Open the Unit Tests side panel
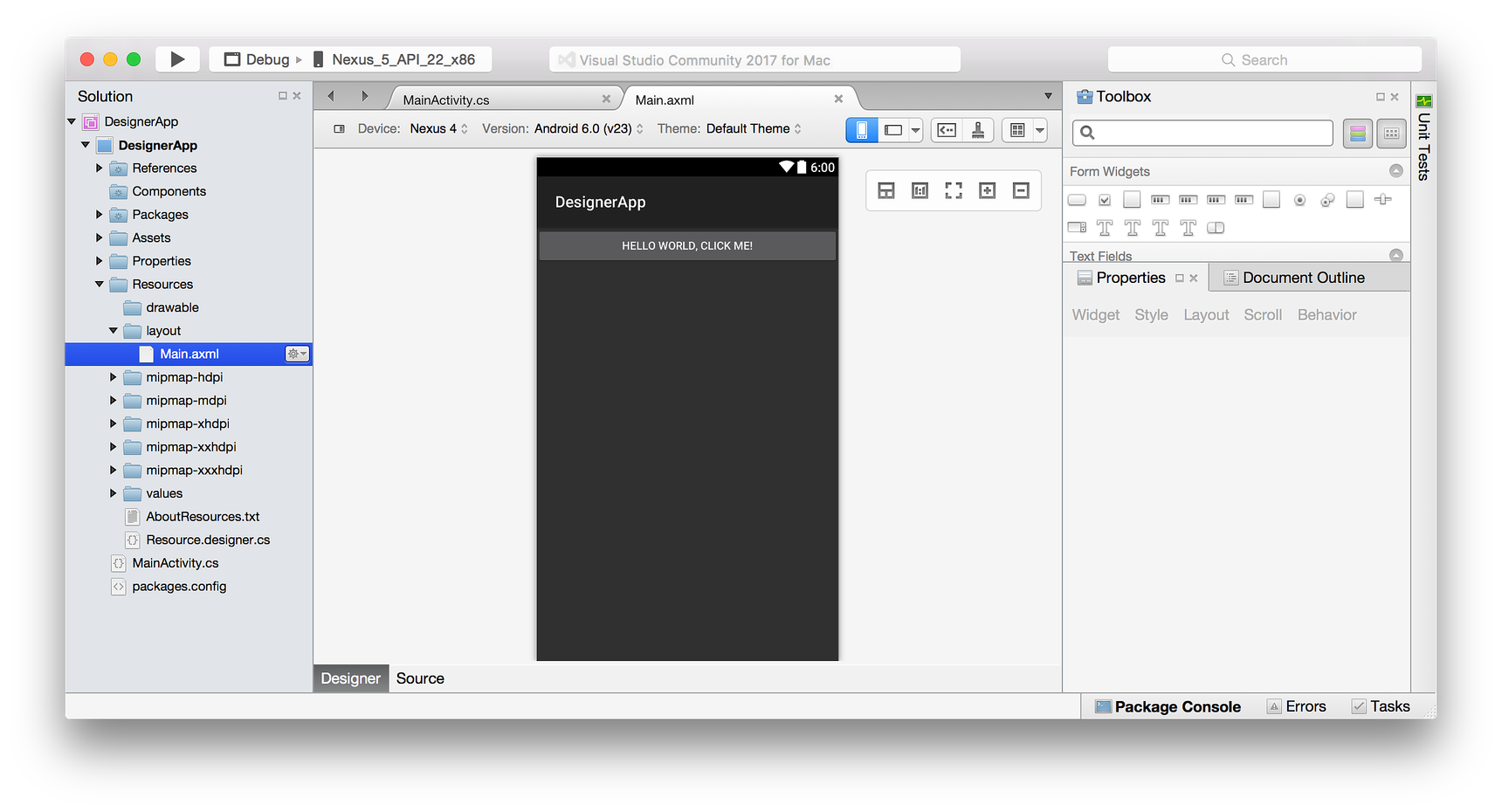This screenshot has width=1502, height=812. pos(1423,138)
